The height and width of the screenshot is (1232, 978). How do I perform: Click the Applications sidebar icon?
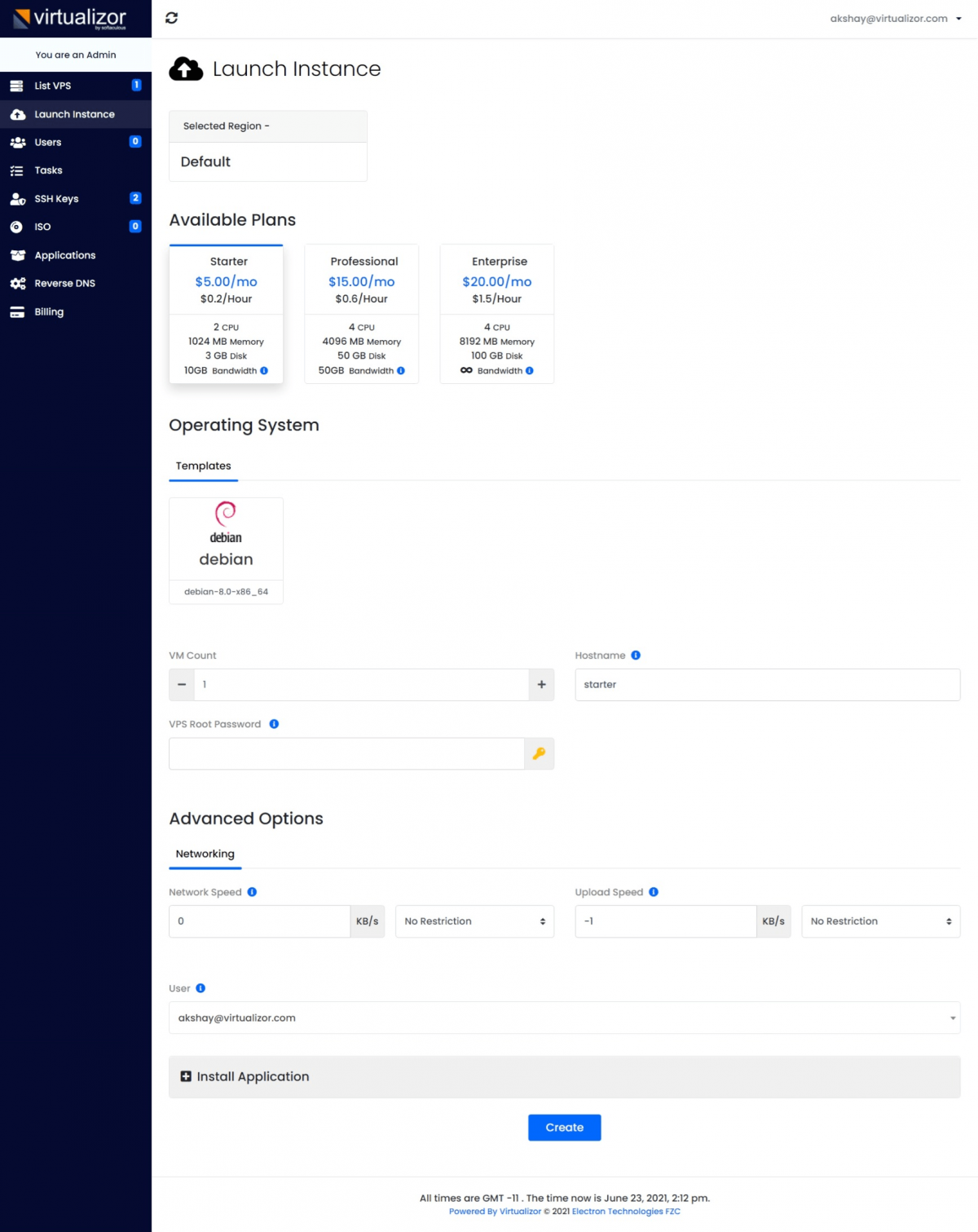click(x=18, y=255)
